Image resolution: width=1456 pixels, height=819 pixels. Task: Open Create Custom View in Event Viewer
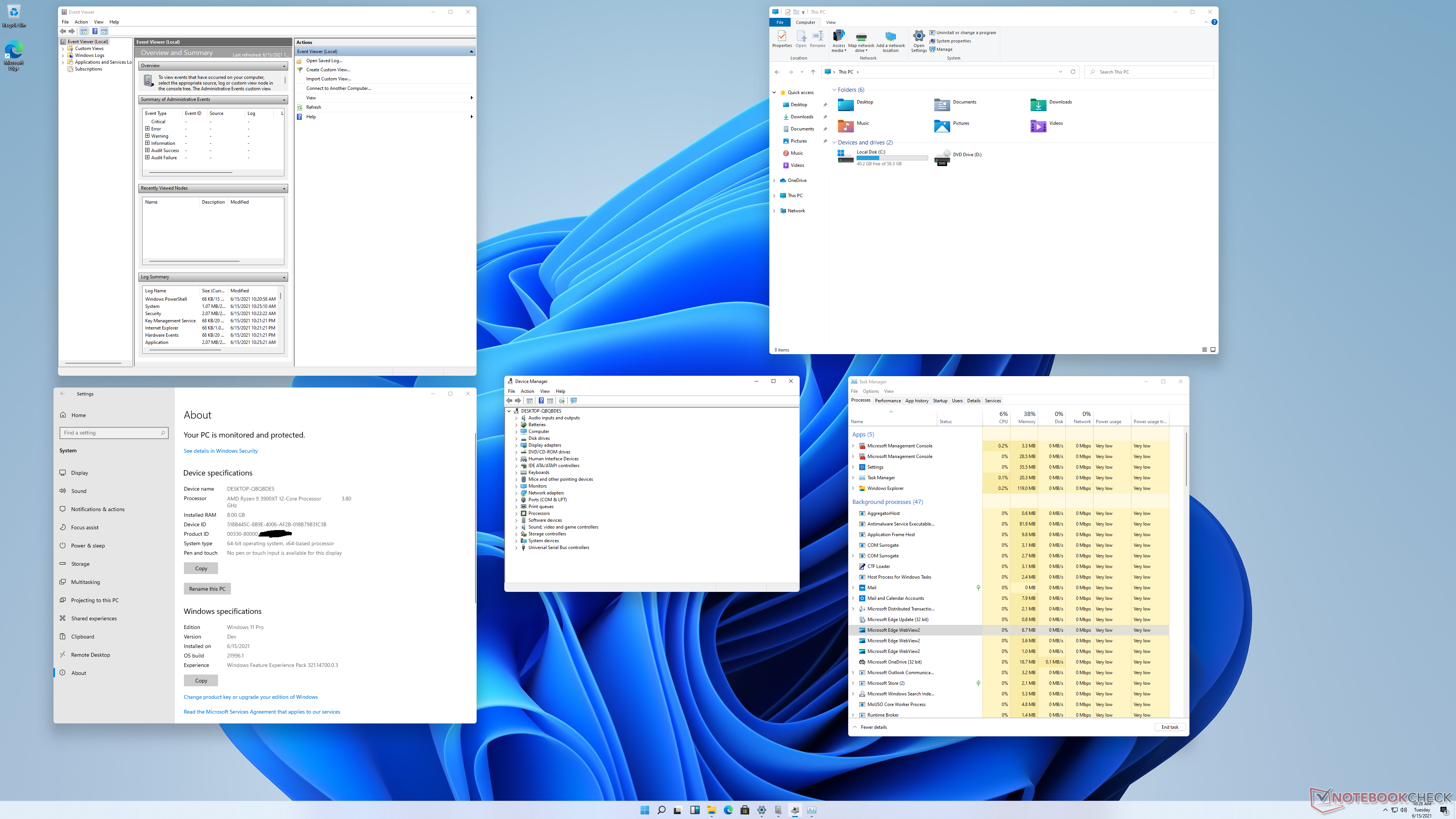point(328,69)
